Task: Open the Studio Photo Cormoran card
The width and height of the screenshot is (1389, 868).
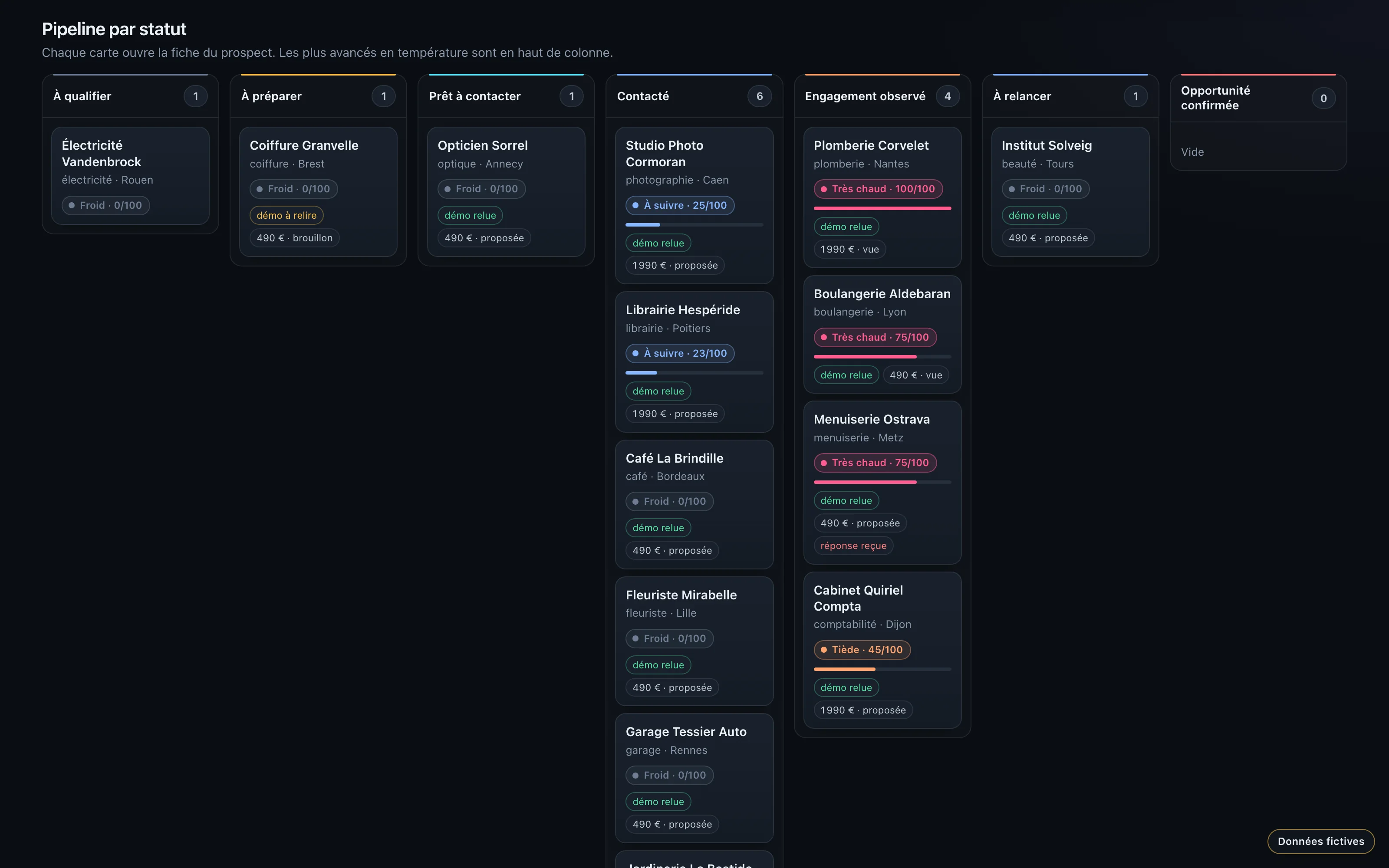Action: click(x=694, y=206)
